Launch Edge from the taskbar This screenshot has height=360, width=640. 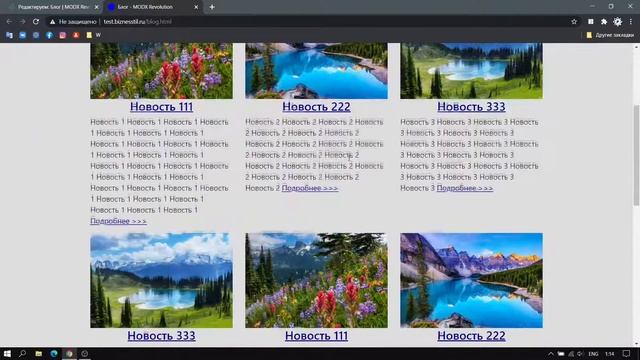tap(54, 353)
